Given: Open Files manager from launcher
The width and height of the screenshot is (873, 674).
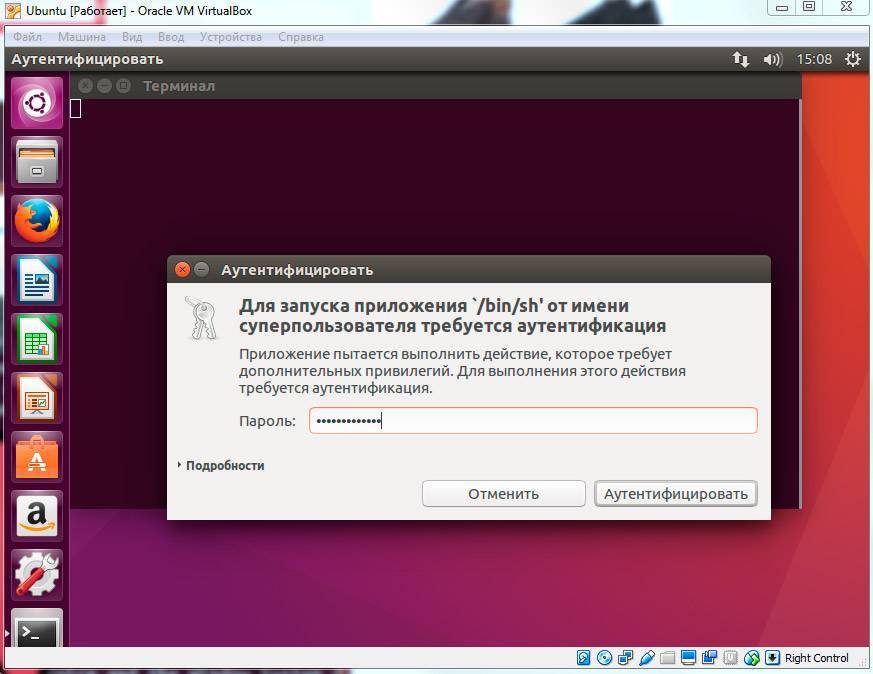Looking at the screenshot, I should 37,162.
